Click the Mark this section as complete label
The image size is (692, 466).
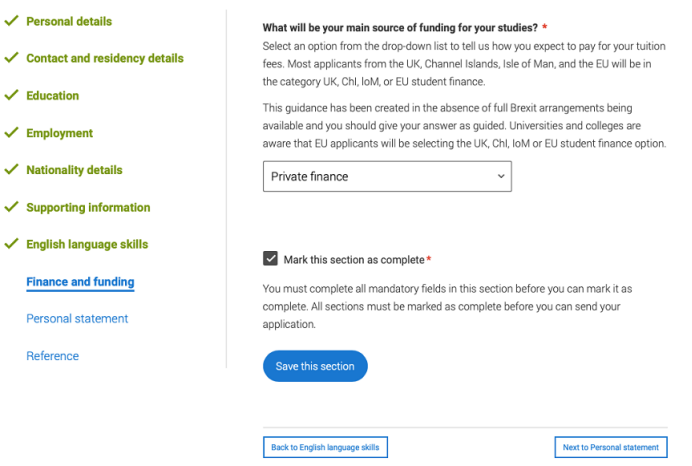354,260
